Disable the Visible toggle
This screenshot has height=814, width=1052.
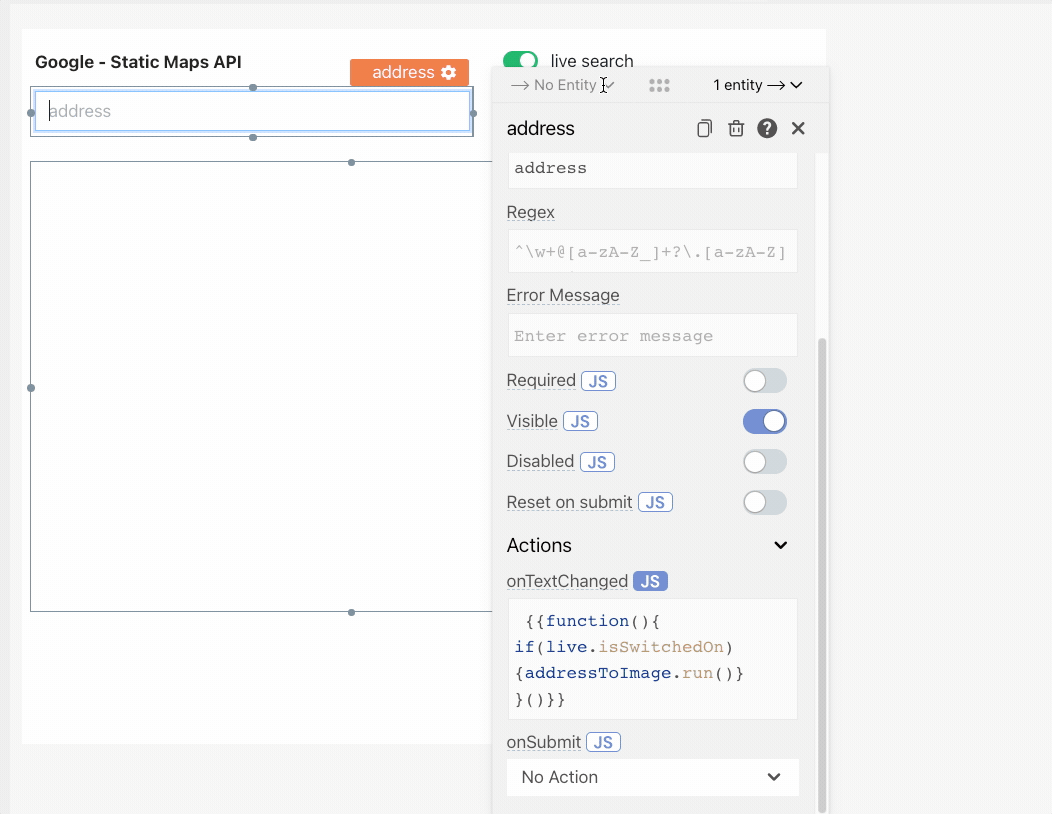764,422
